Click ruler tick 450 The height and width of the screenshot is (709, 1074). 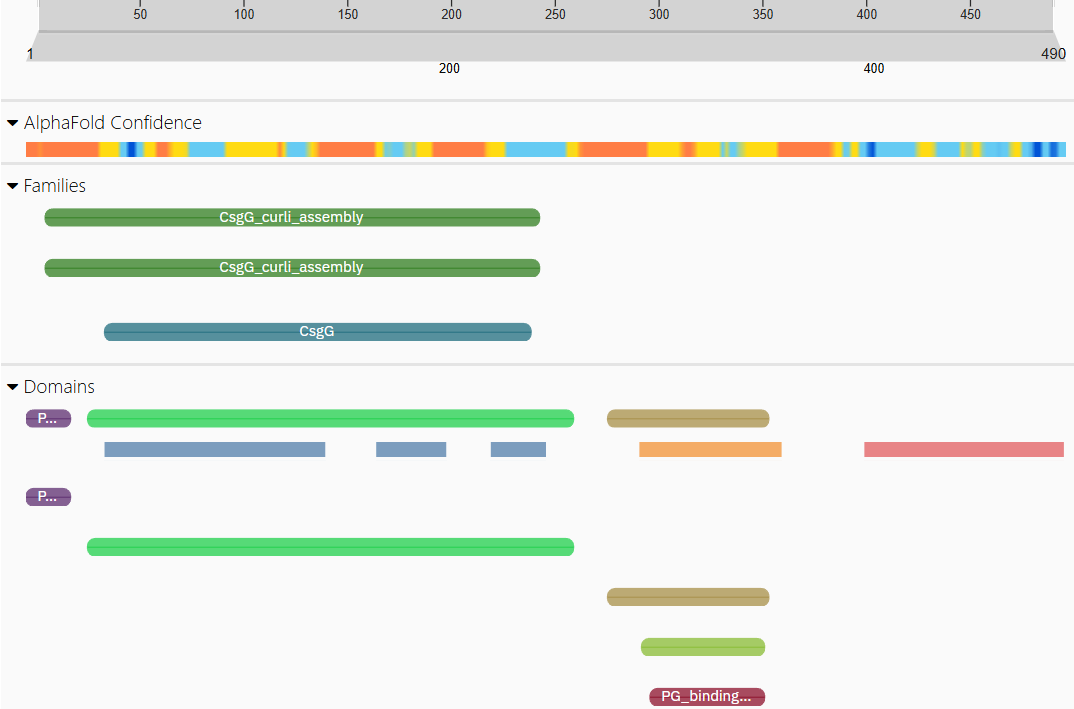(x=971, y=14)
